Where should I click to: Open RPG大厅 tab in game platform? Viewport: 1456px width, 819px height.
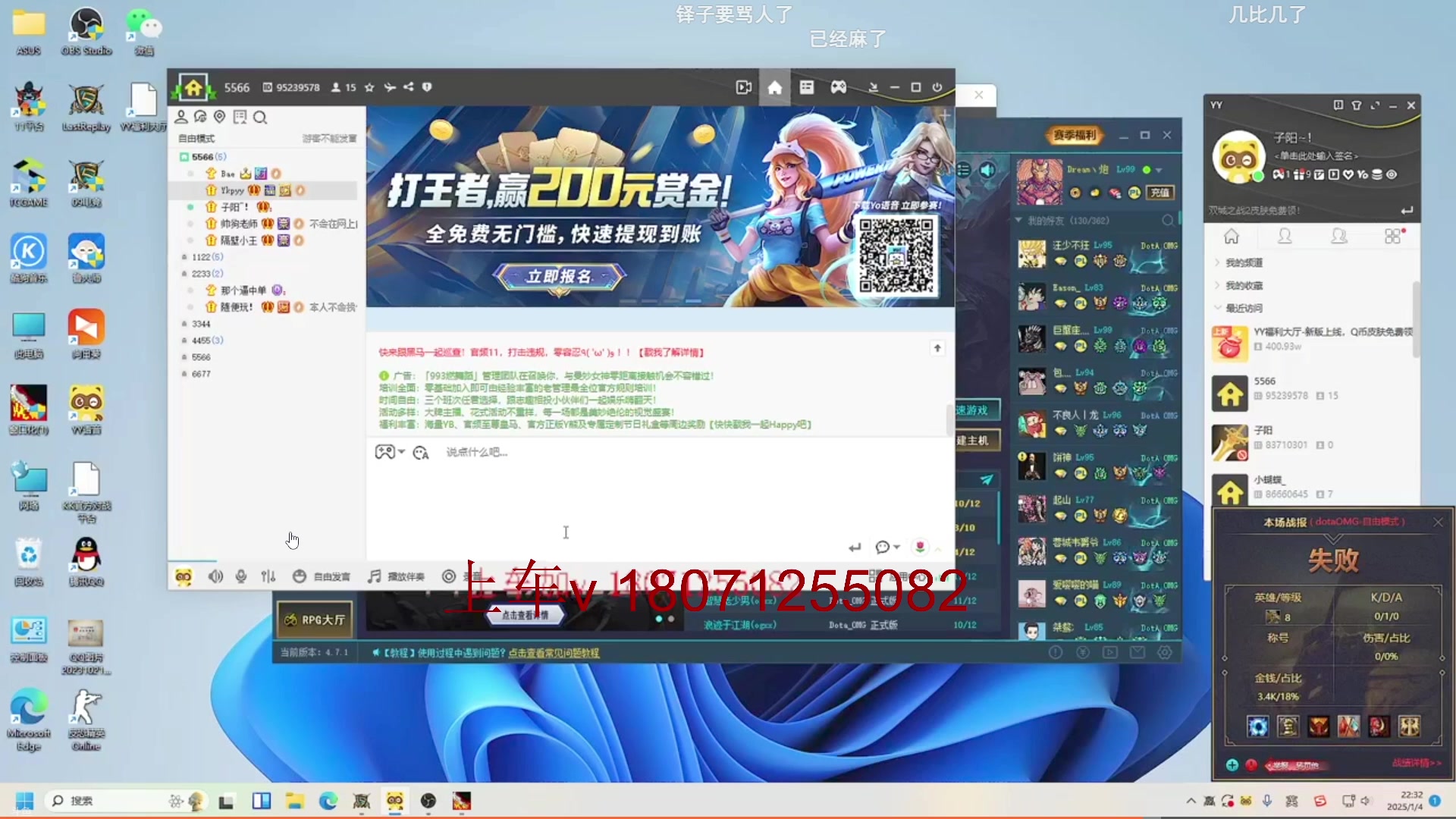coord(315,620)
